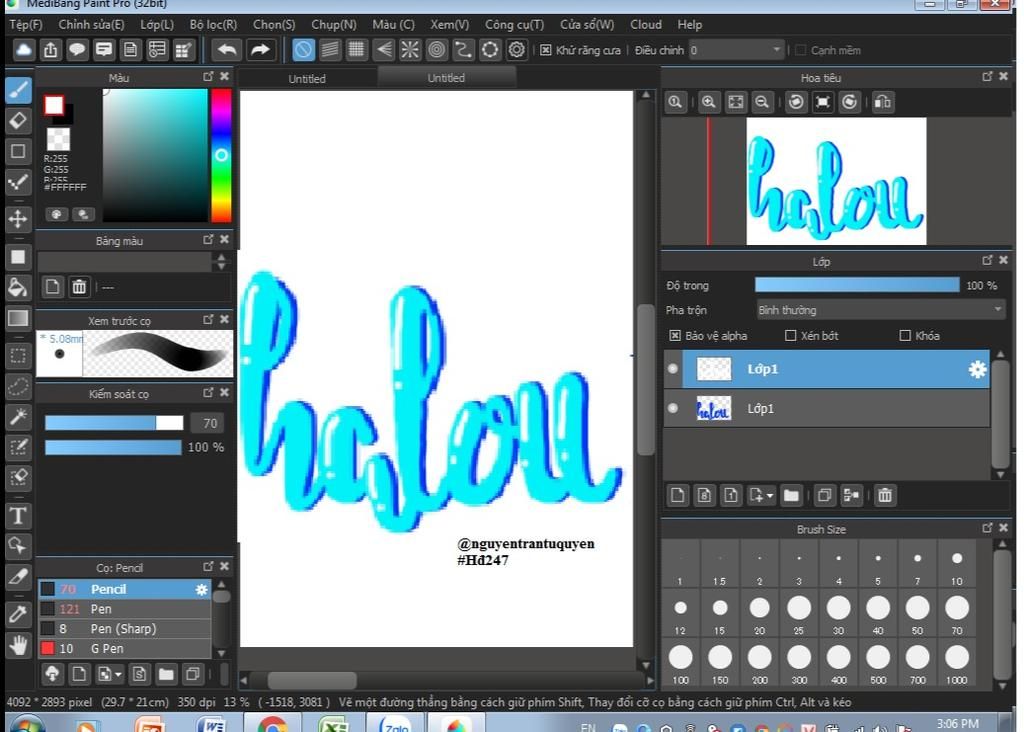Select the Eyedropper tool
This screenshot has width=1024, height=732.
click(18, 613)
